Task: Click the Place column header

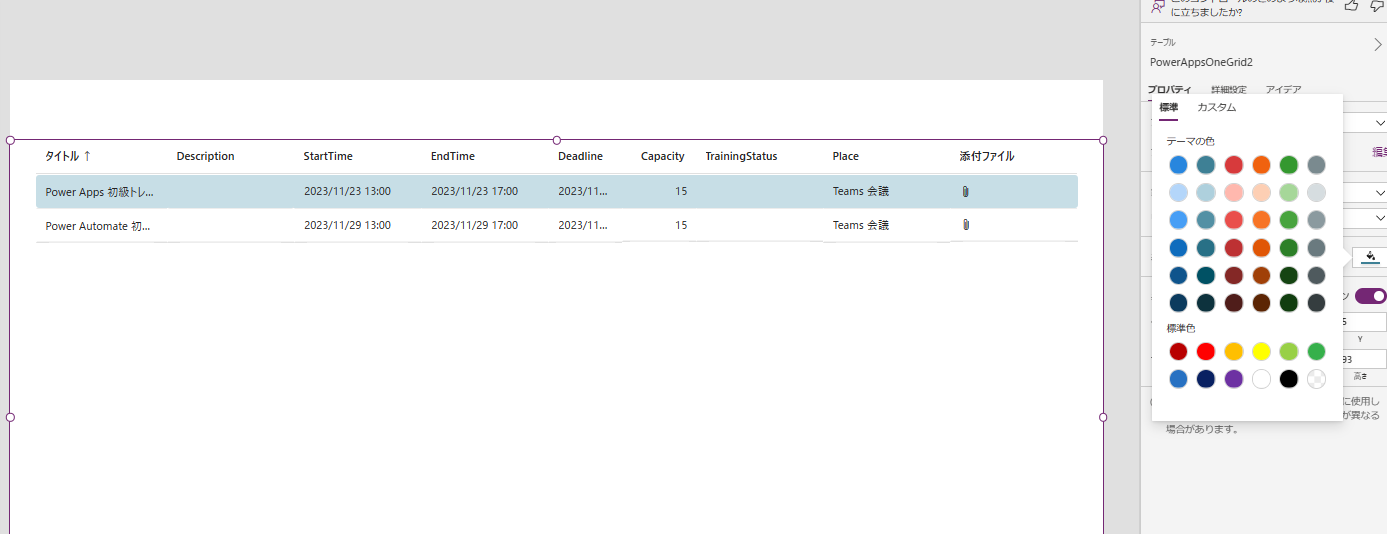Action: point(846,156)
